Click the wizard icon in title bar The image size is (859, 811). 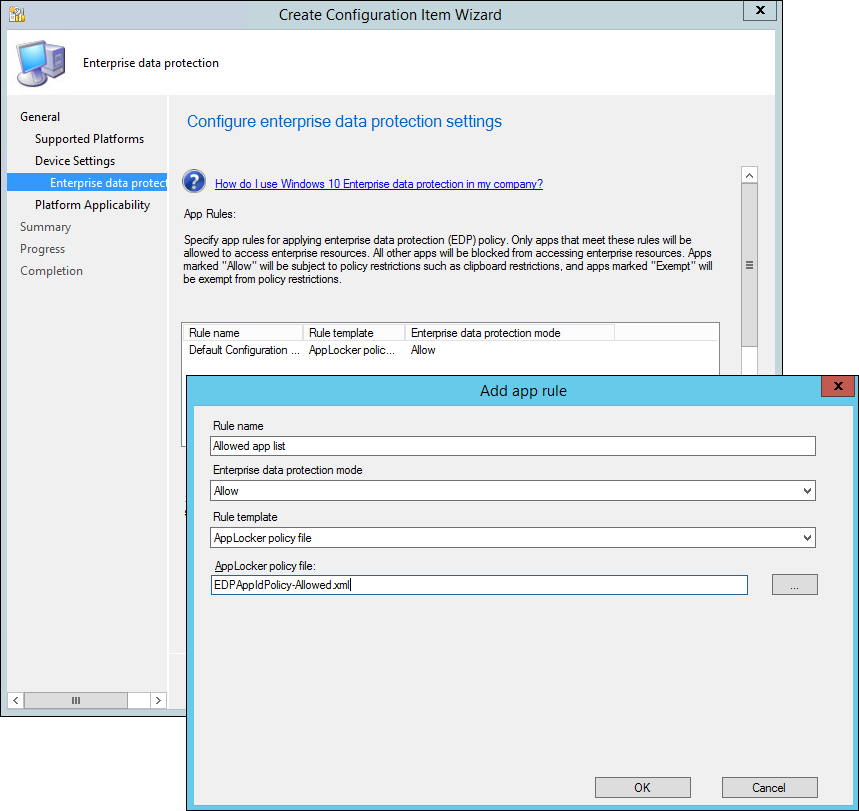click(17, 14)
